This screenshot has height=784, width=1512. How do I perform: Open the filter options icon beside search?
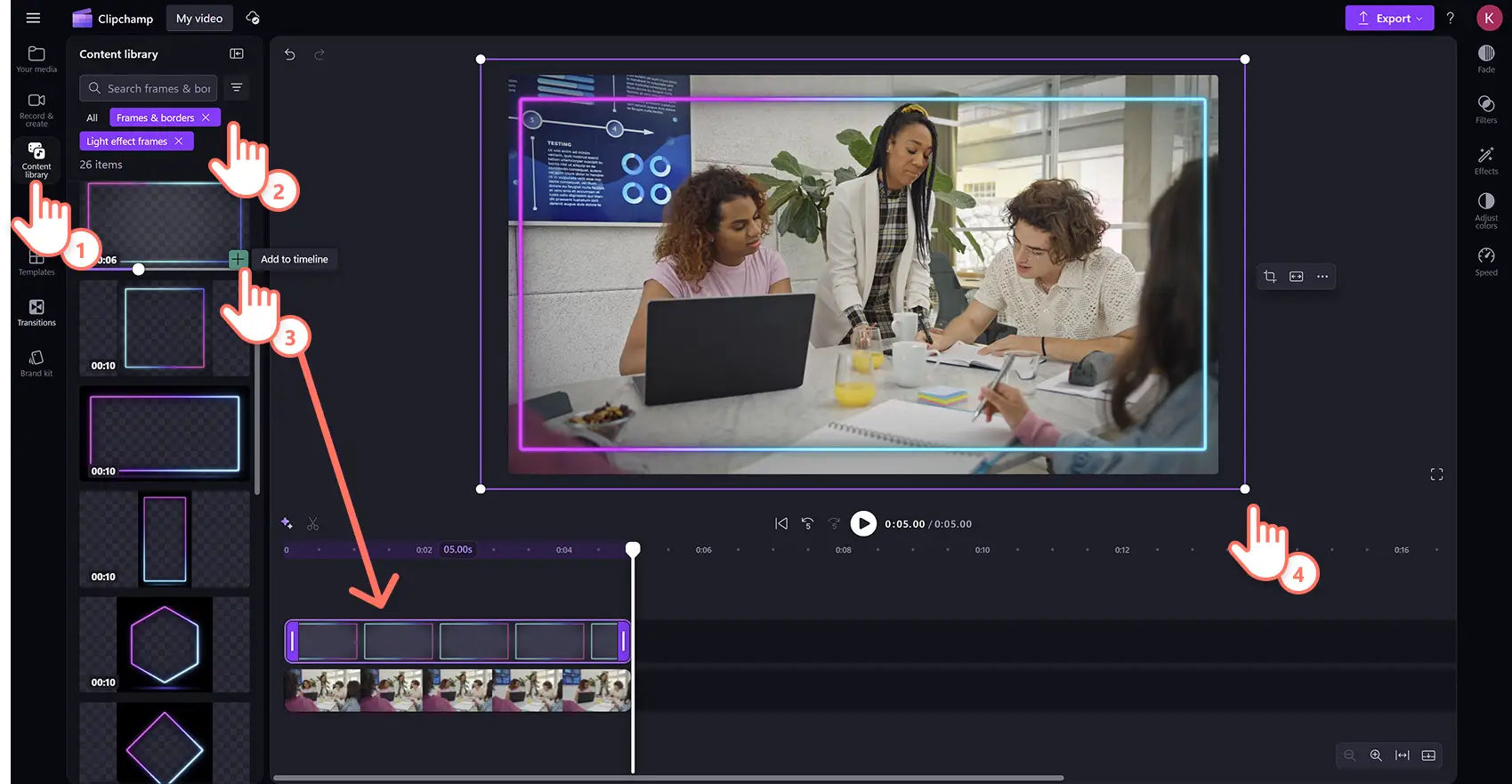[x=237, y=87]
